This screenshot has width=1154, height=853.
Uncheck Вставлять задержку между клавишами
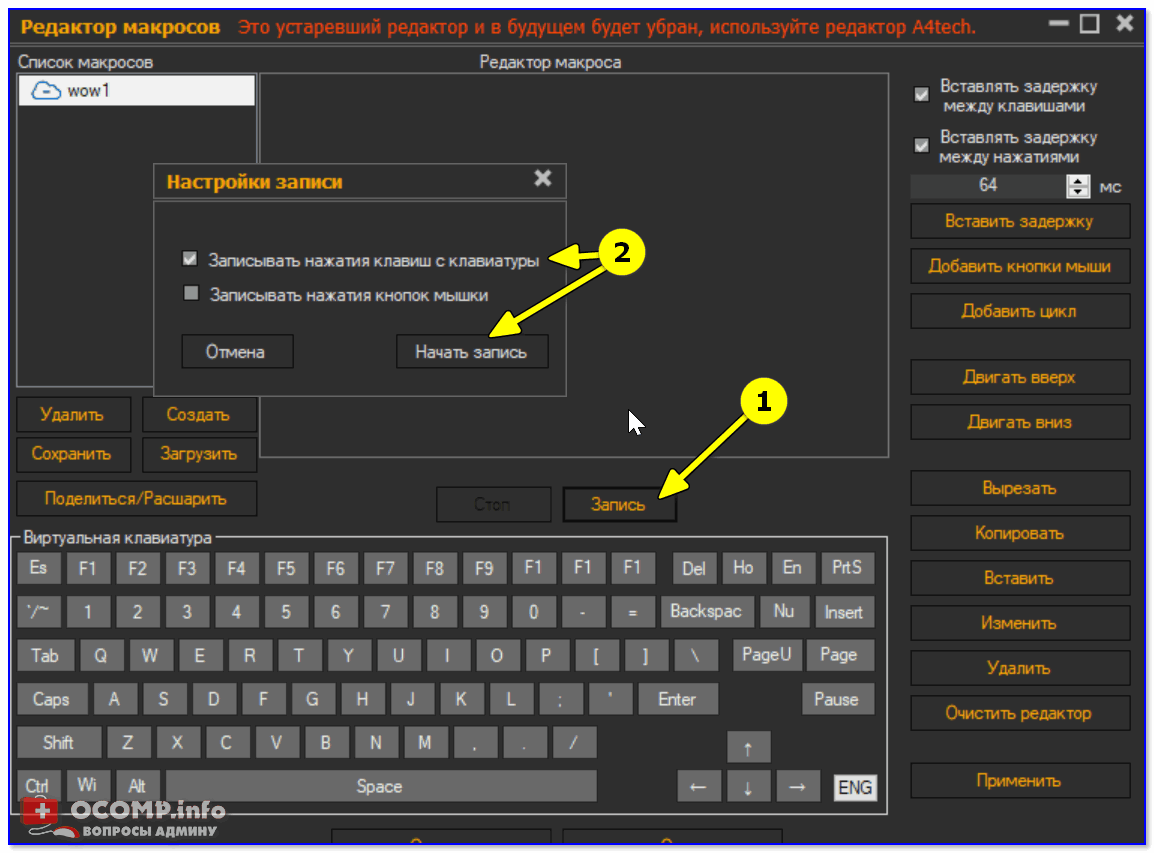[922, 95]
